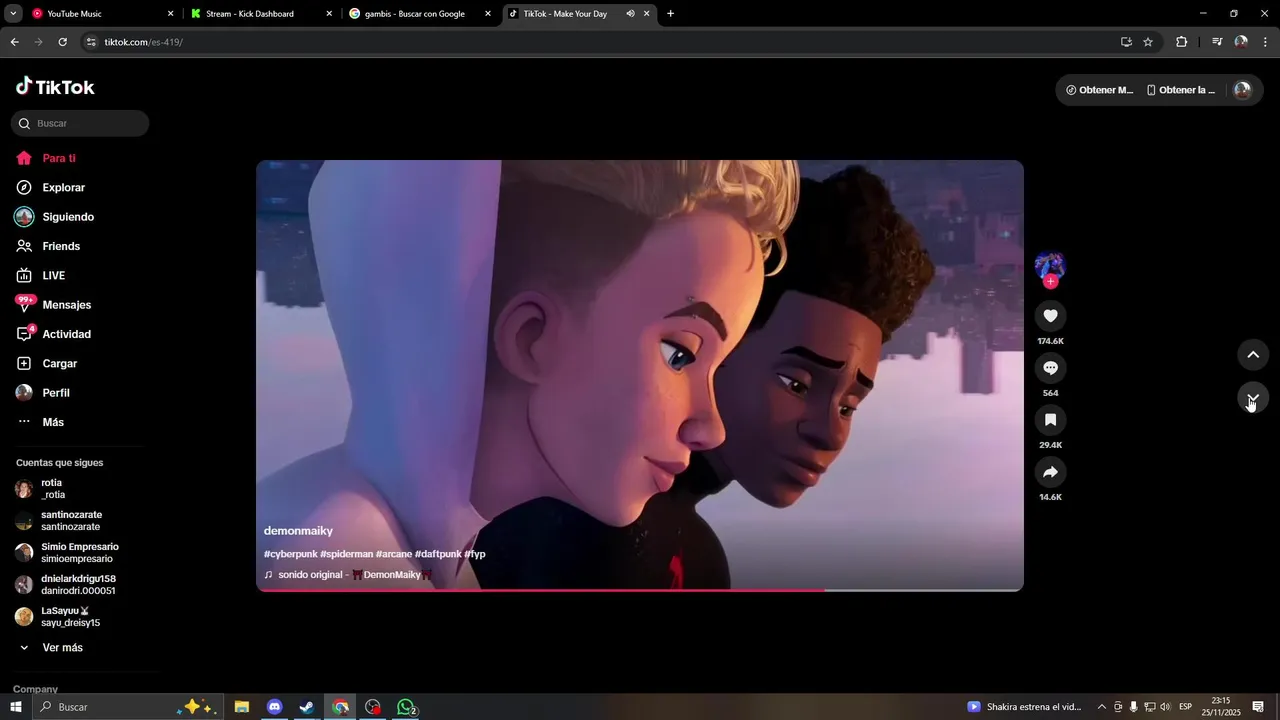Click the demonmaiky username on video

tap(298, 531)
